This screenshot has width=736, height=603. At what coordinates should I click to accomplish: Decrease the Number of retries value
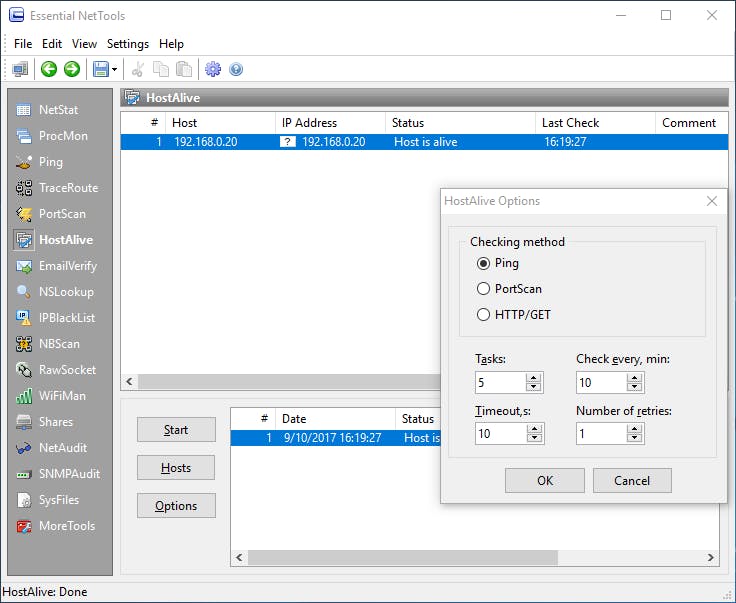tap(635, 438)
